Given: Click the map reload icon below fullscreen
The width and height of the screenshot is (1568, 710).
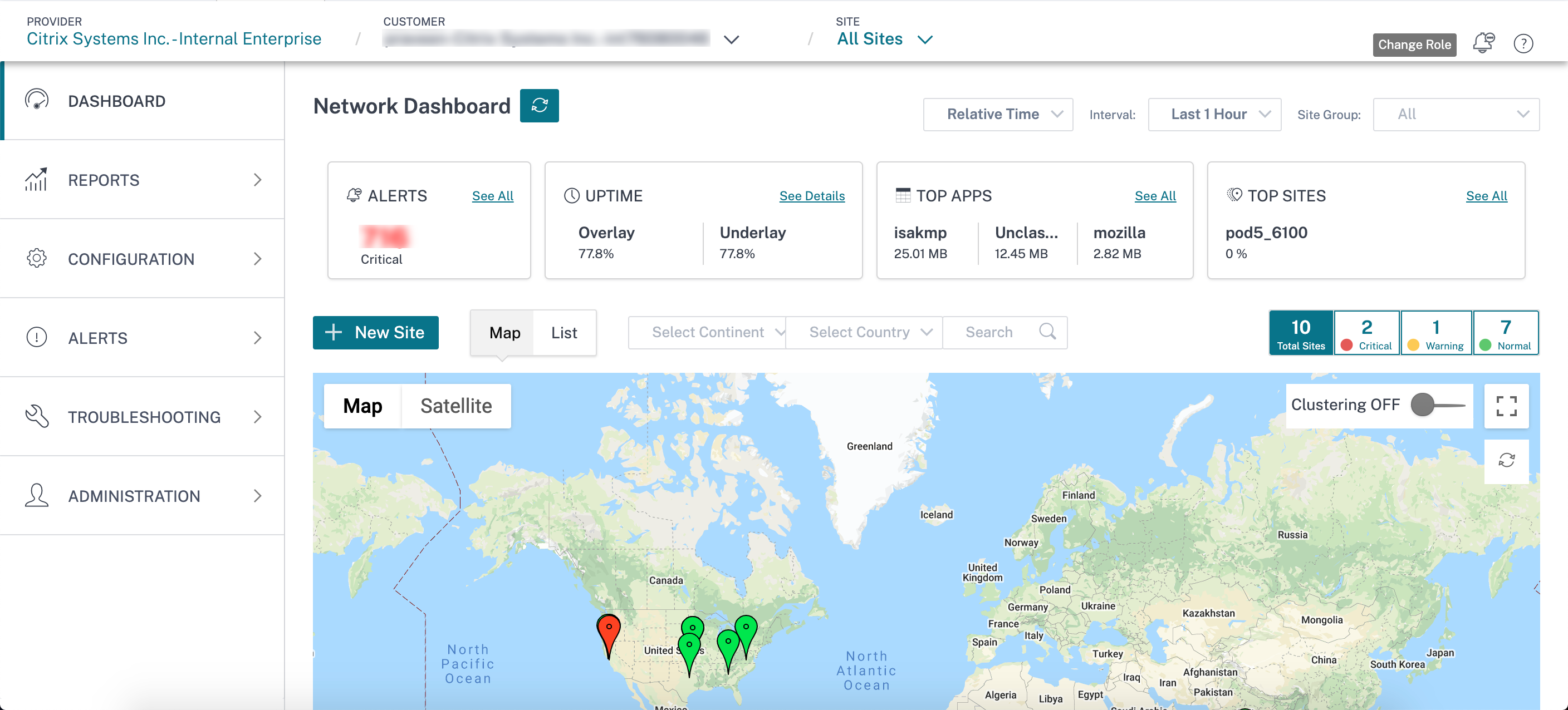Looking at the screenshot, I should 1506,461.
